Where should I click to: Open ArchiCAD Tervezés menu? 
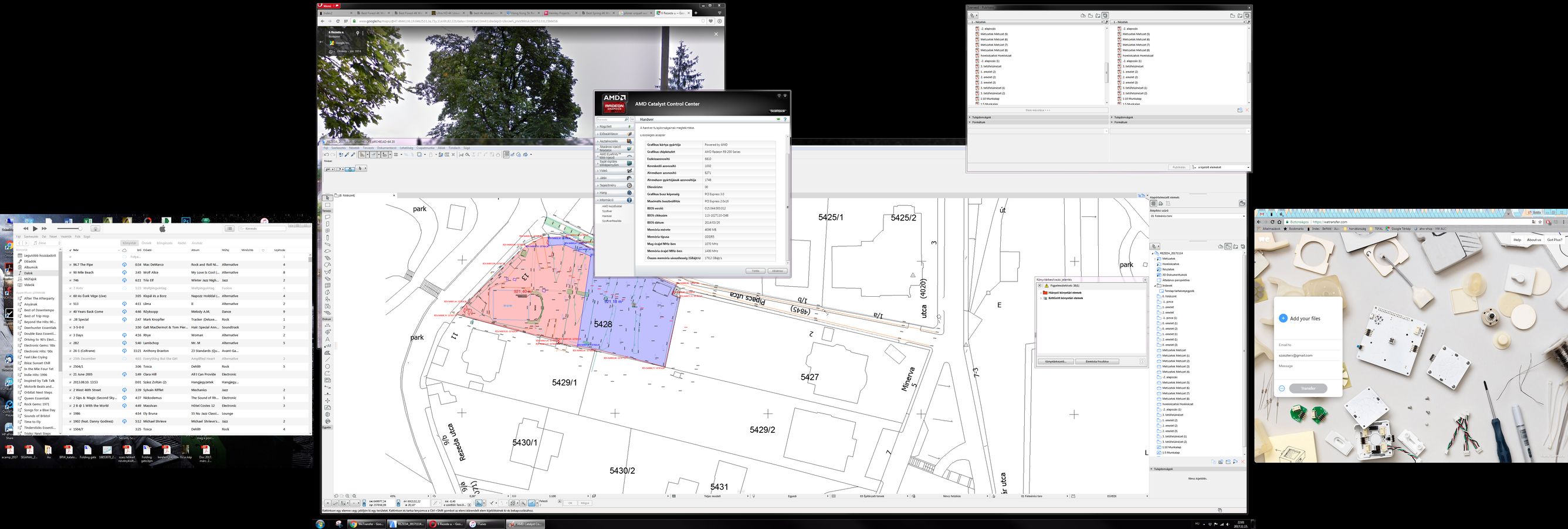point(369,148)
